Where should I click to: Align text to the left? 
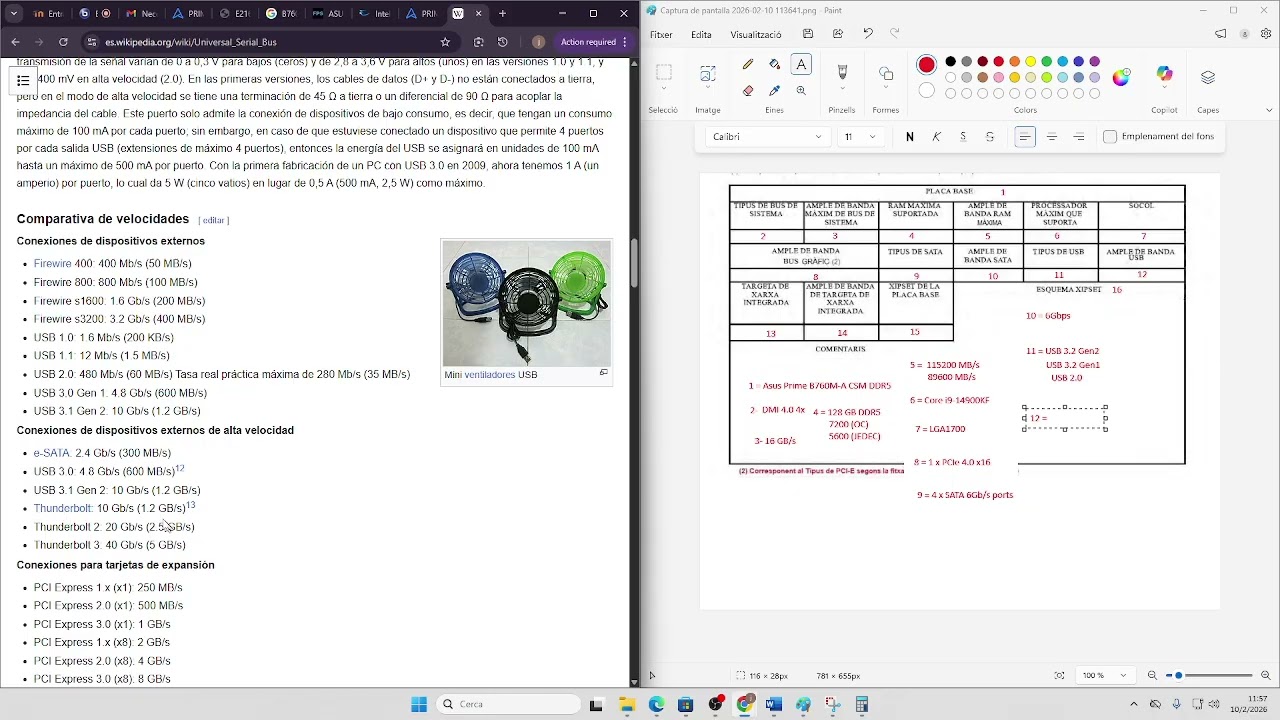pyautogui.click(x=1025, y=137)
